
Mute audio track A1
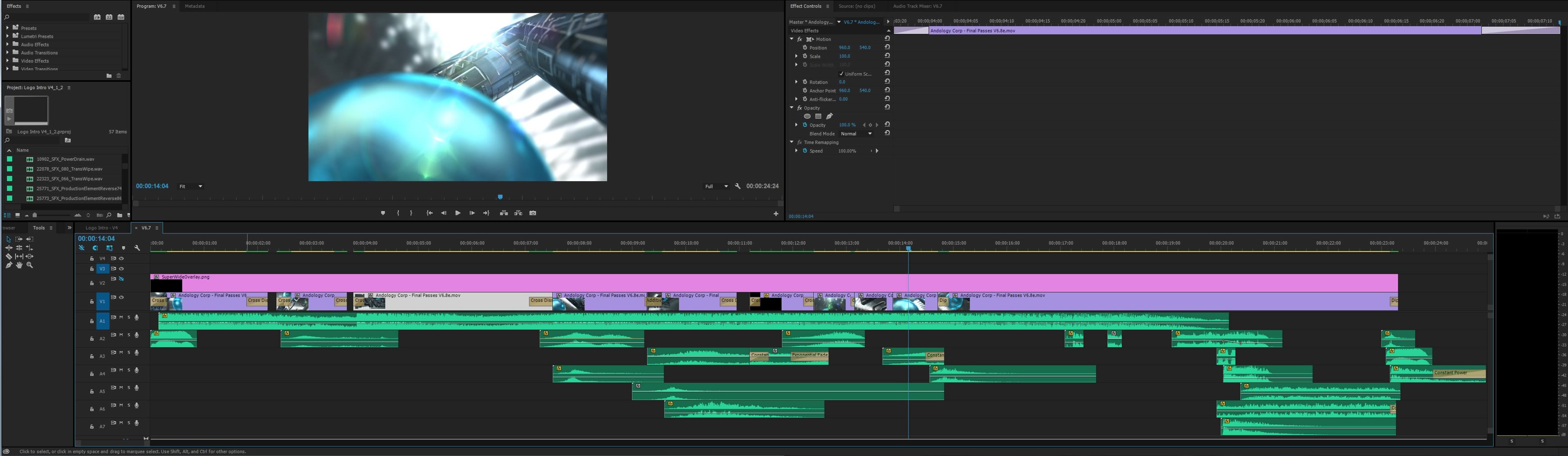(121, 318)
